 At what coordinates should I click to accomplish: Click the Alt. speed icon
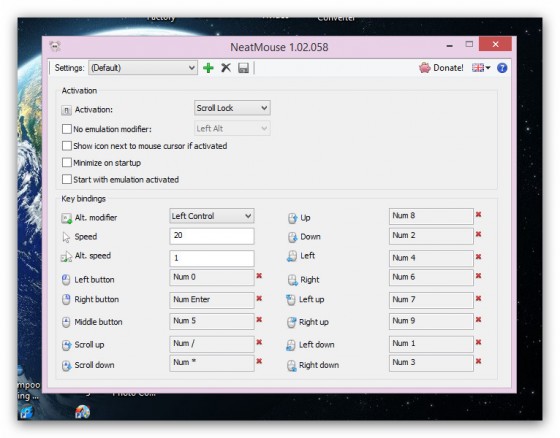pos(66,256)
